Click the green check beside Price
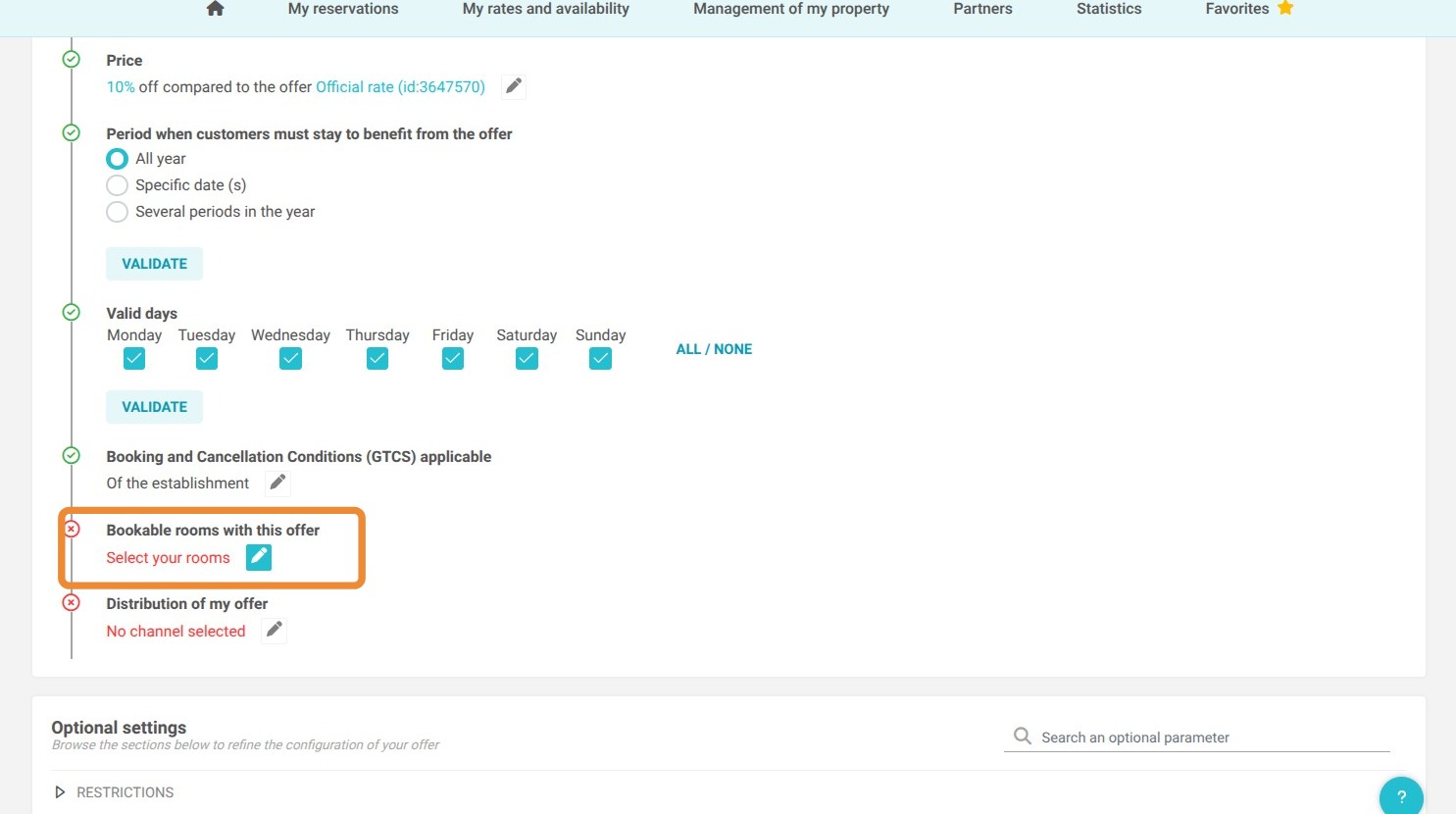 (72, 60)
